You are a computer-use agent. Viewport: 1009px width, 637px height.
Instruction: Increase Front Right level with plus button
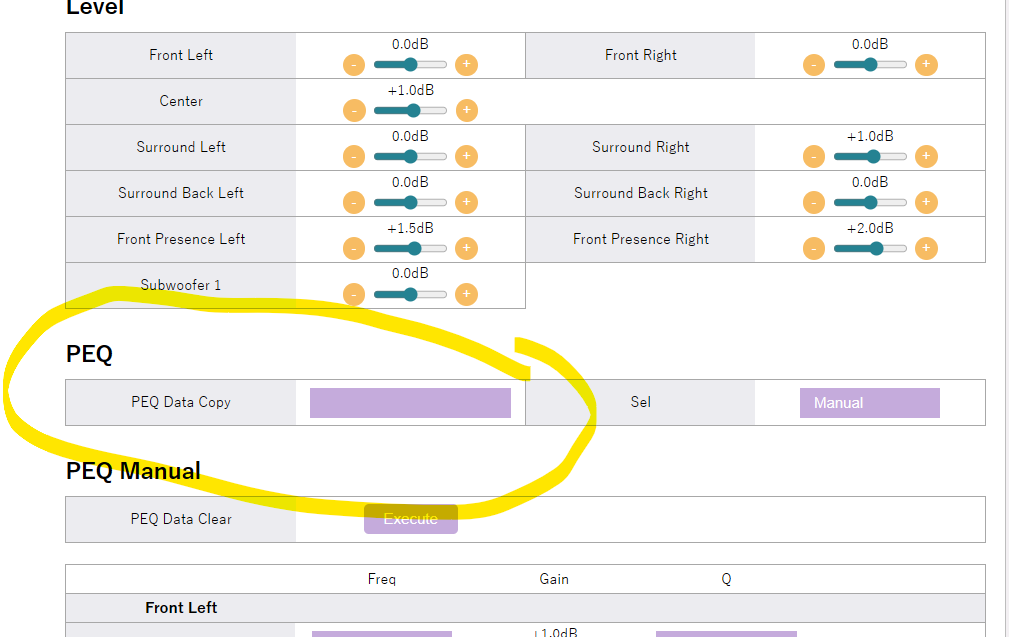(926, 65)
